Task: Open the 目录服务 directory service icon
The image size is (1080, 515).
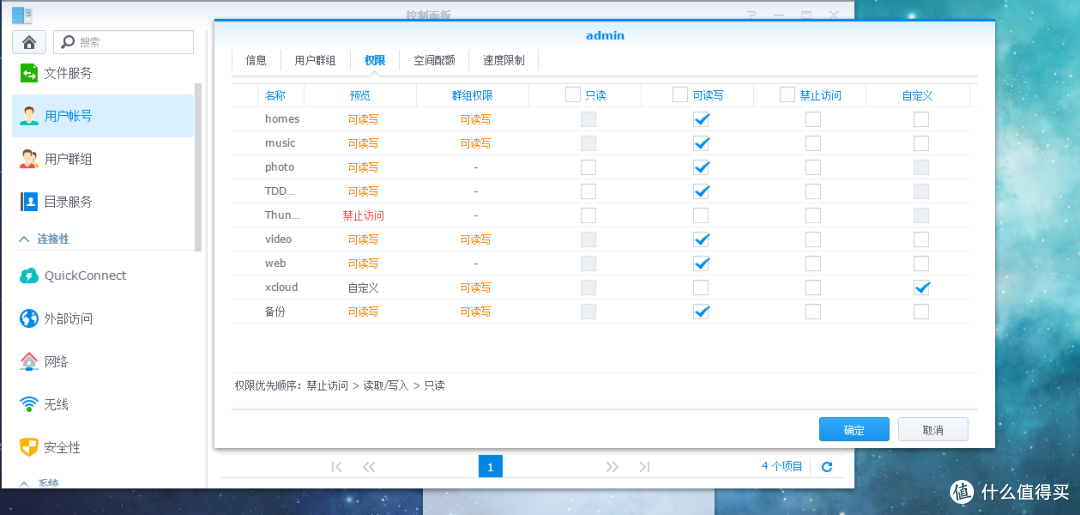Action: point(29,202)
